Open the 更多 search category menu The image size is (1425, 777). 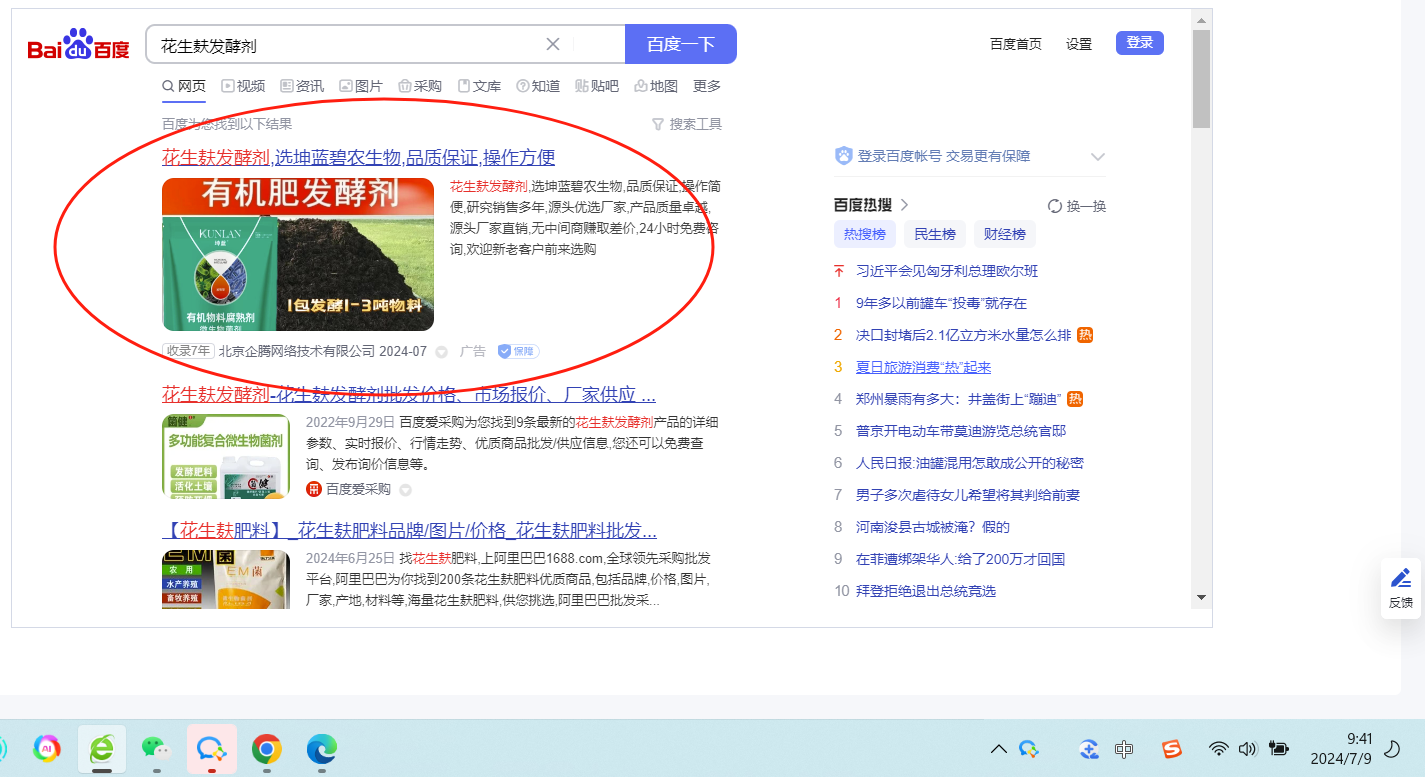(707, 86)
